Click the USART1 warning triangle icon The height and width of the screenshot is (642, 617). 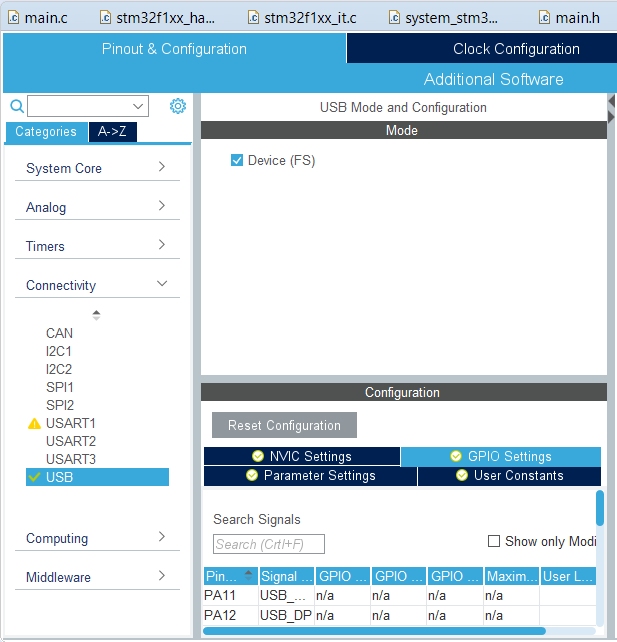click(34, 424)
